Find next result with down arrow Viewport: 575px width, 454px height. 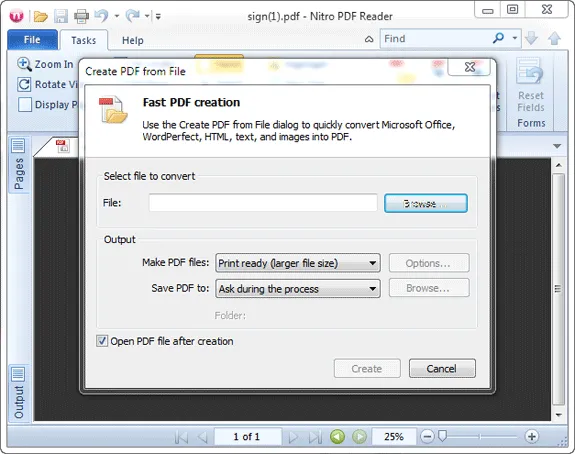tap(532, 38)
